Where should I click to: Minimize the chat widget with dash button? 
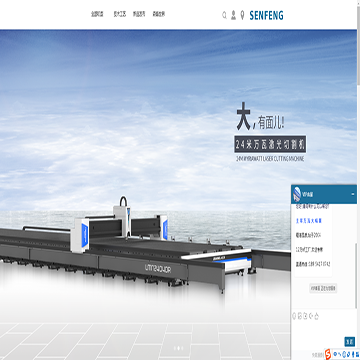[353, 194]
